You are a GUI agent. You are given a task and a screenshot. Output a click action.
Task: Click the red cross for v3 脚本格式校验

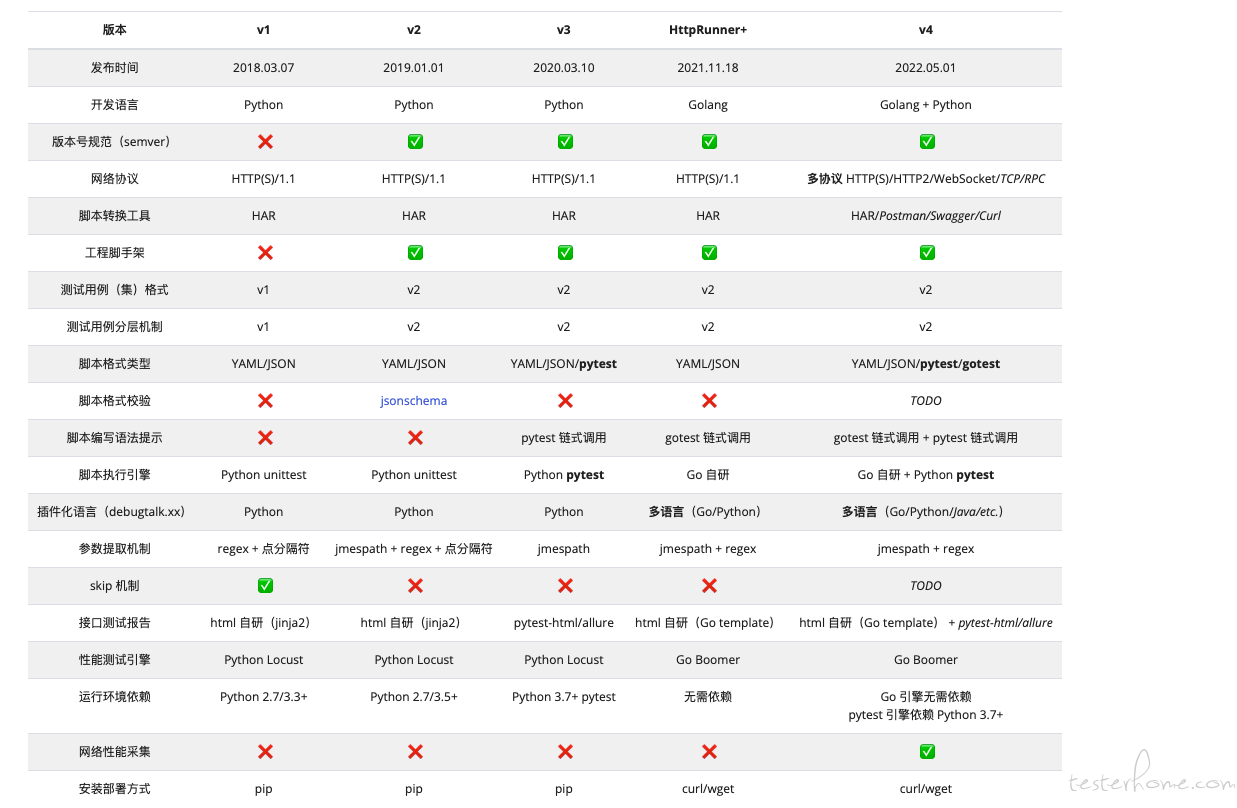(565, 401)
